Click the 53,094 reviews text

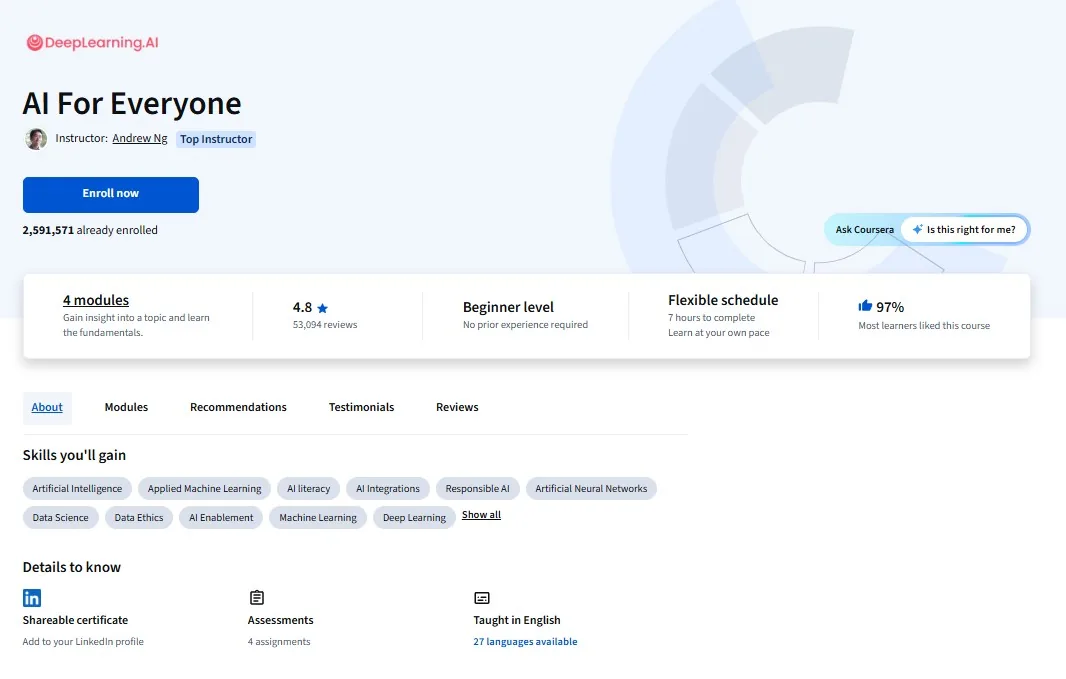point(325,325)
